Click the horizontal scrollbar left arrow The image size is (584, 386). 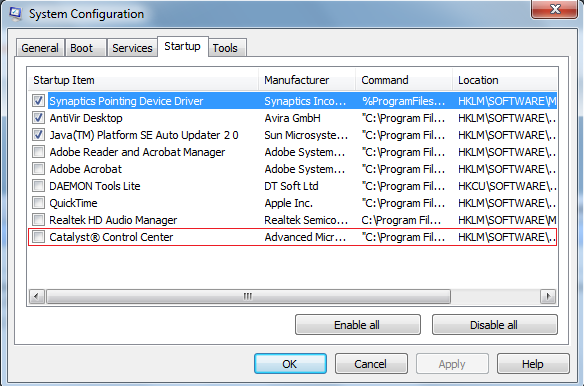click(x=36, y=297)
